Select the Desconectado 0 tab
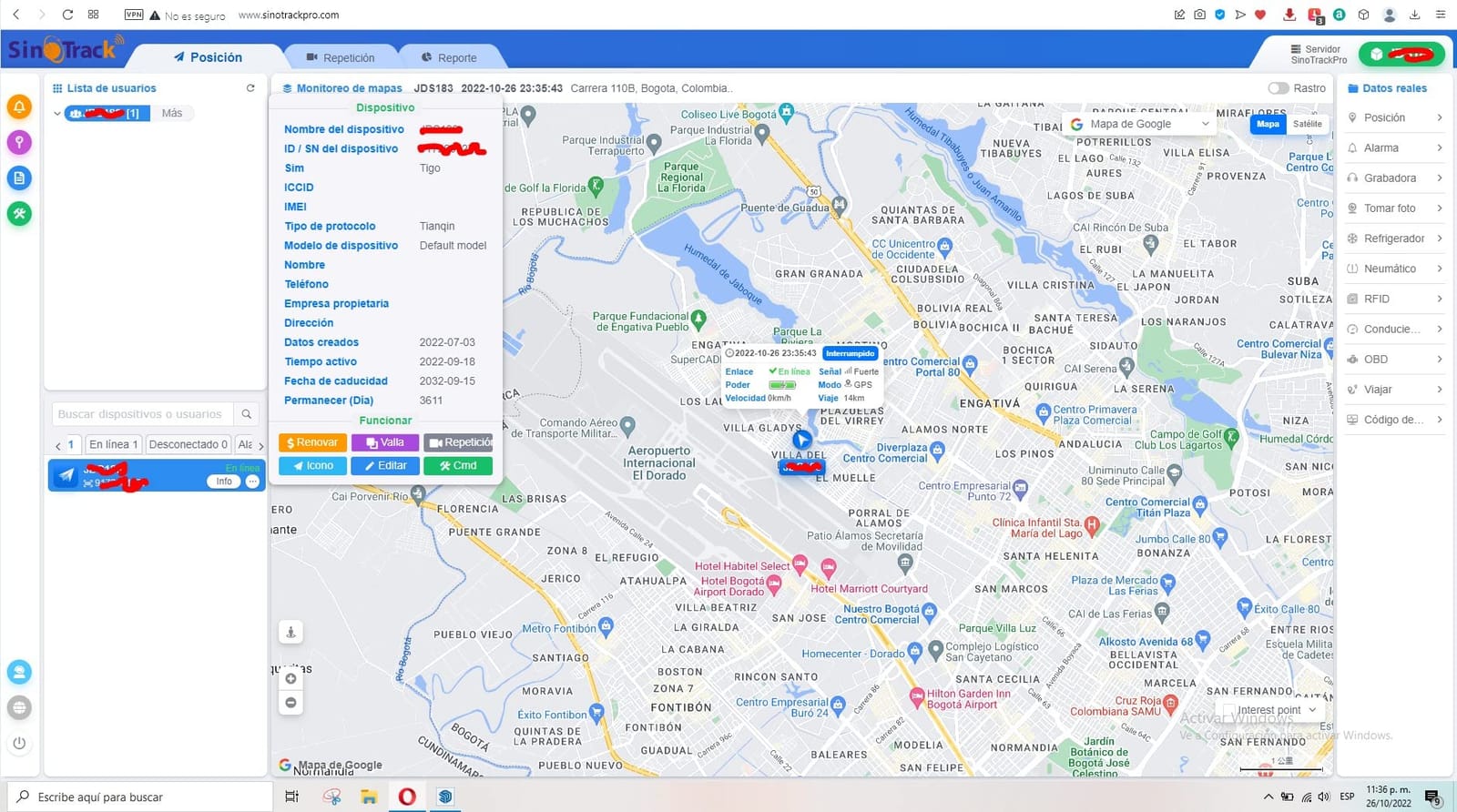This screenshot has width=1457, height=812. click(x=188, y=444)
